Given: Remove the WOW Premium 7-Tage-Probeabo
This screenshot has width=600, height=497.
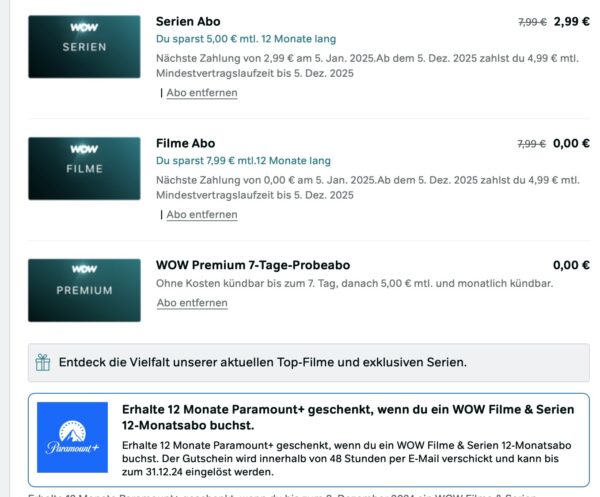Looking at the screenshot, I should pyautogui.click(x=192, y=303).
